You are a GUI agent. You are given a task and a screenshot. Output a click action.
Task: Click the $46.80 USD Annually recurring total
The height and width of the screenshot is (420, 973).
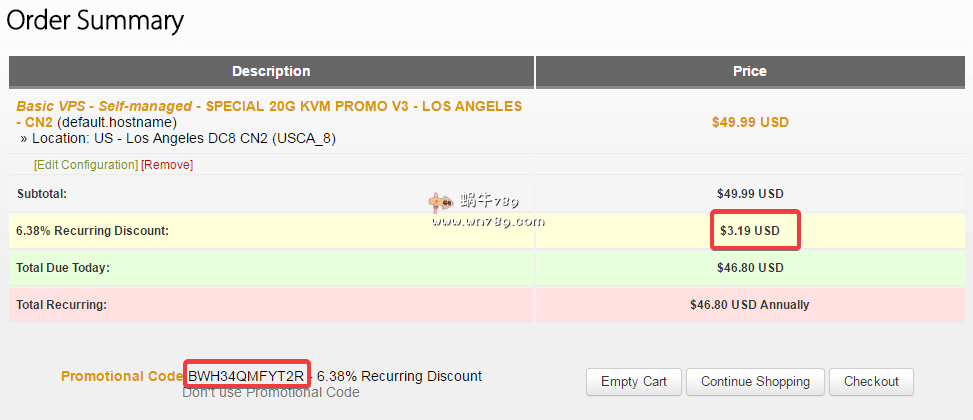point(750,305)
